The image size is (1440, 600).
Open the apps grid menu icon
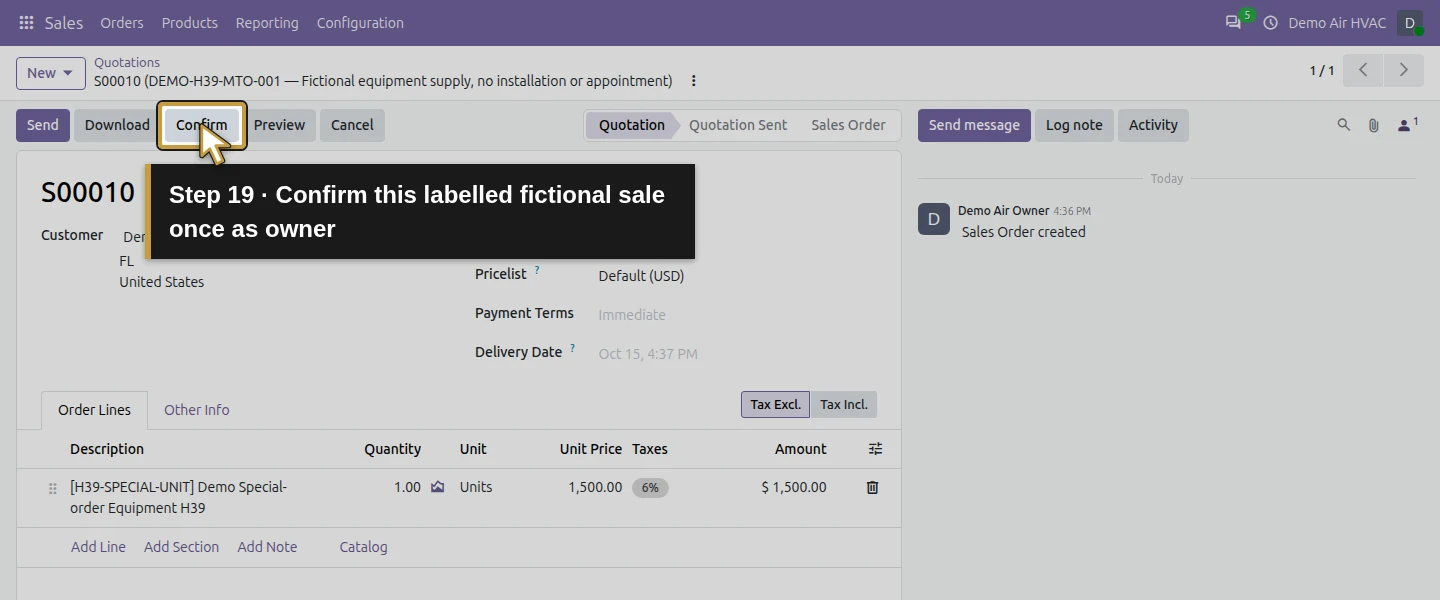coord(26,22)
